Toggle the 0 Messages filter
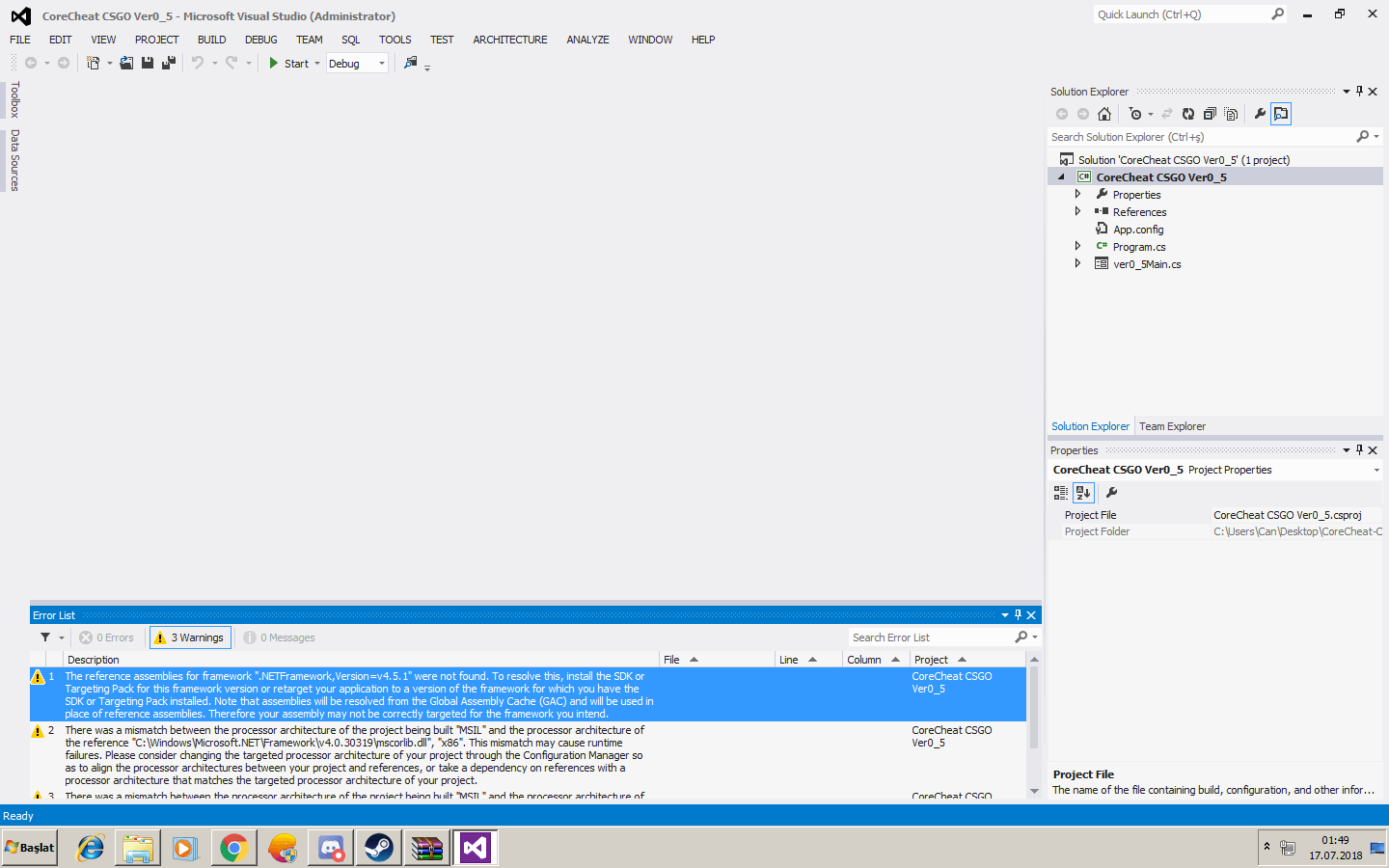Screen dimensions: 1389x868 tap(280, 637)
